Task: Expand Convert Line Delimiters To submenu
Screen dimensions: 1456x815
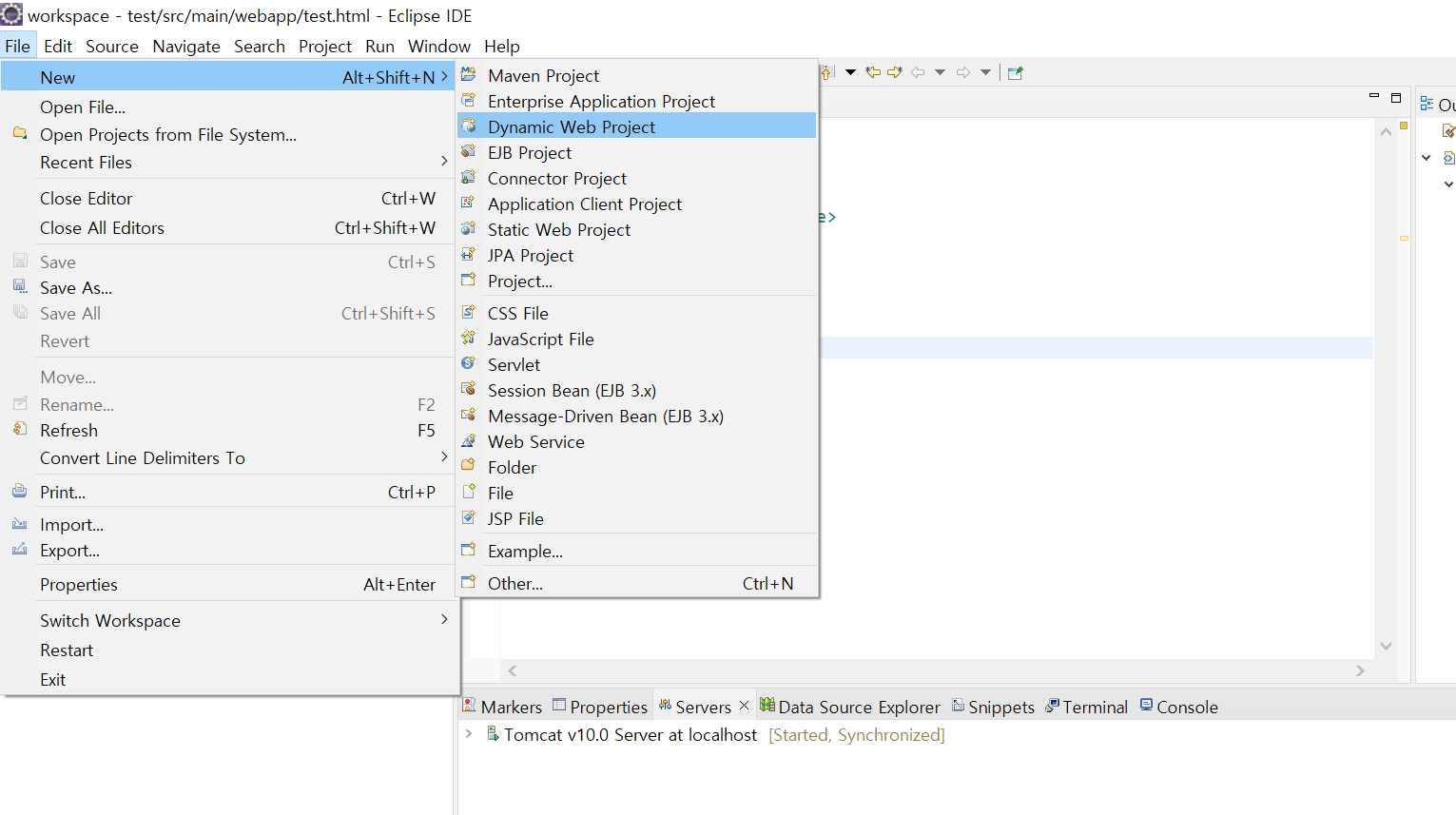Action: (x=444, y=457)
